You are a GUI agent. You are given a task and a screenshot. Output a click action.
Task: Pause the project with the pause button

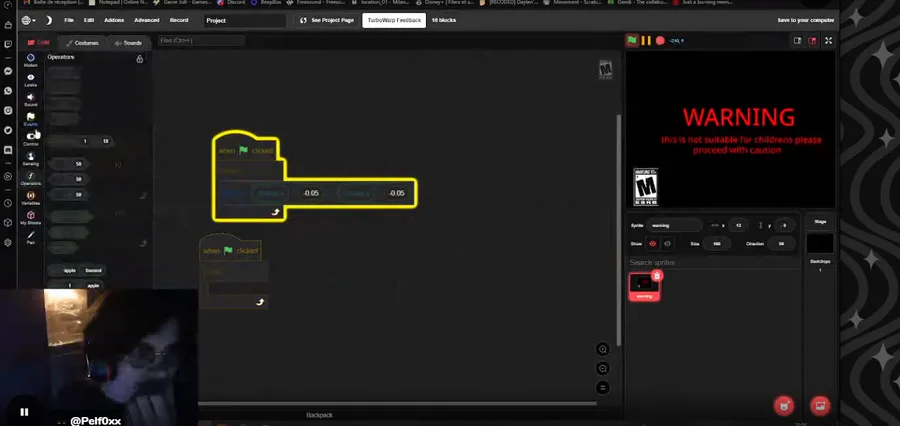(x=646, y=40)
